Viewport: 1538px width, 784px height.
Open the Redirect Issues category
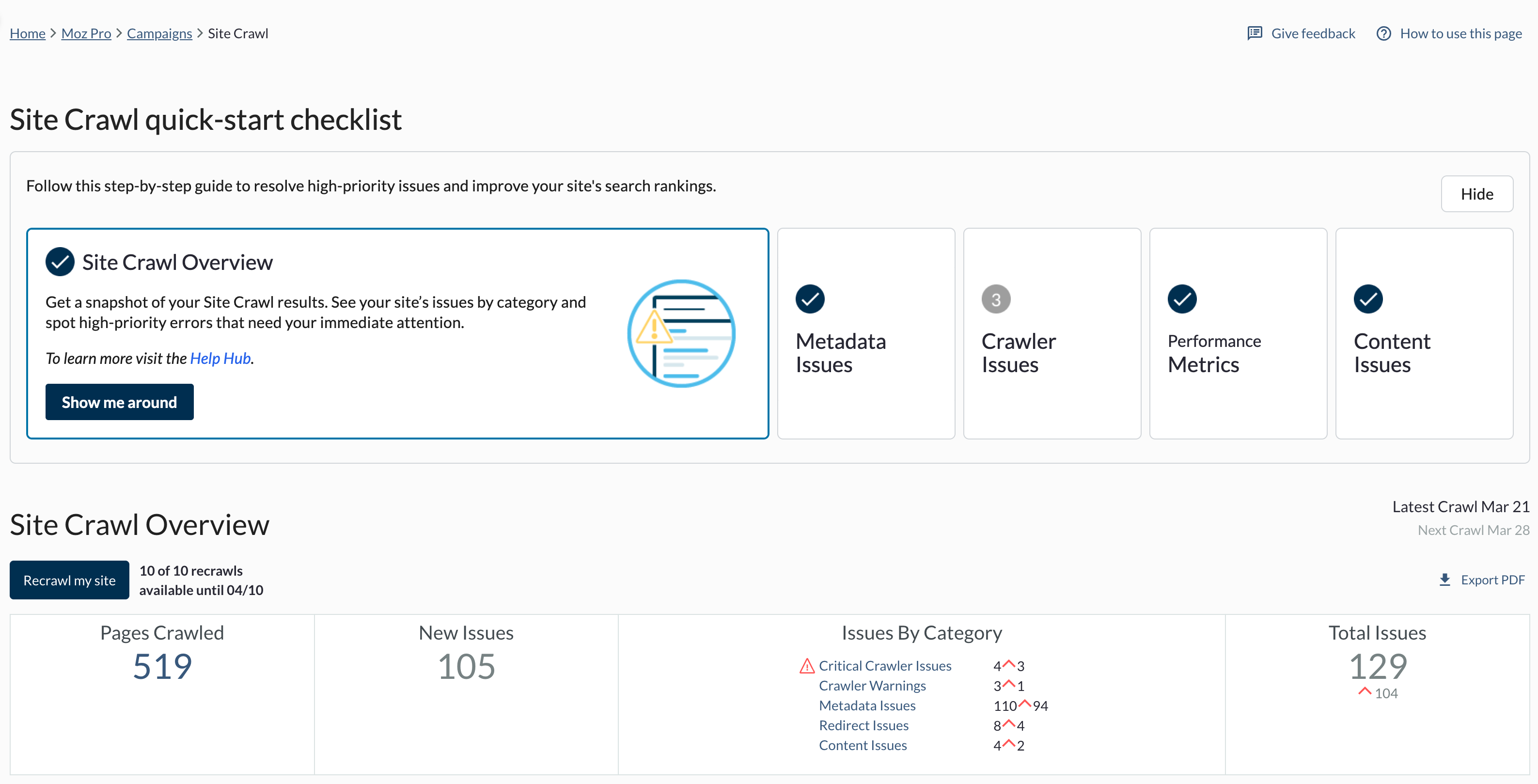coord(863,725)
